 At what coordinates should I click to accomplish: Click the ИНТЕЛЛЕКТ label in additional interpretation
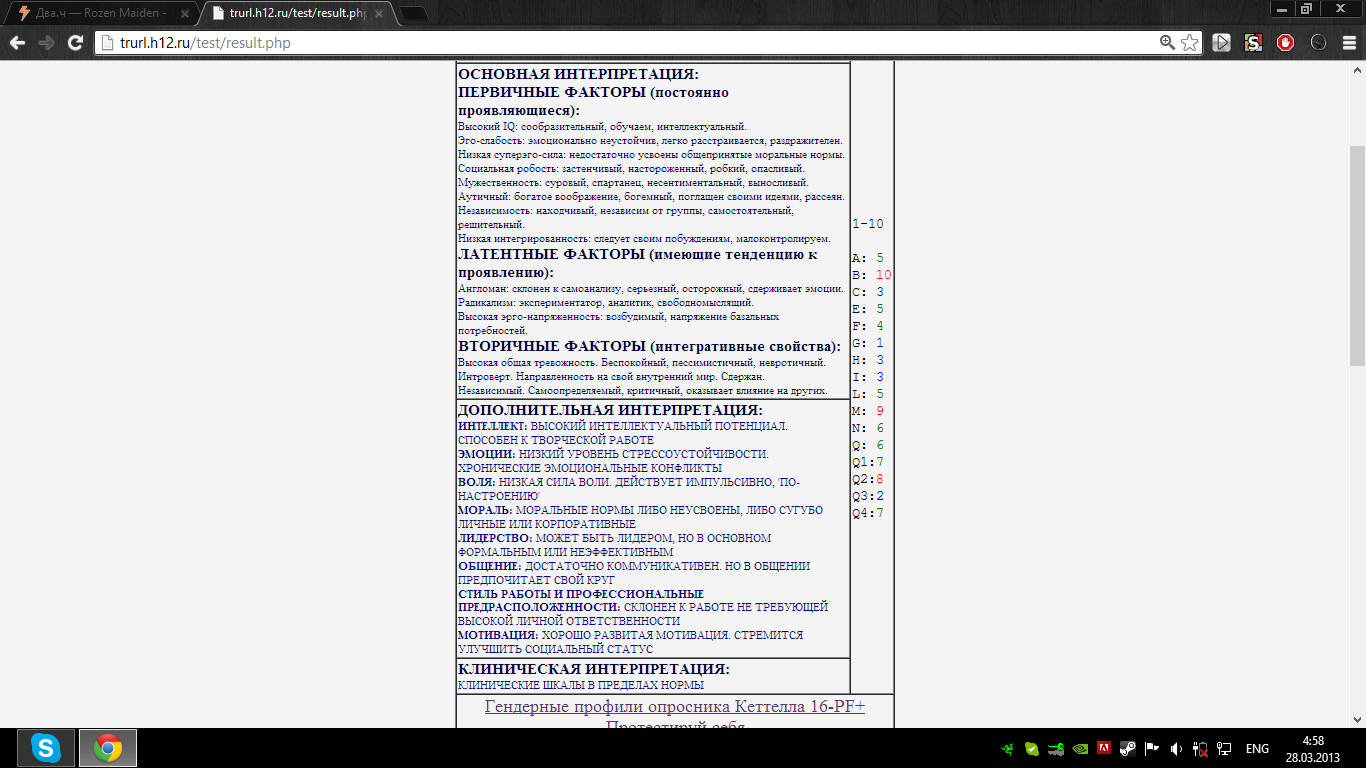492,426
